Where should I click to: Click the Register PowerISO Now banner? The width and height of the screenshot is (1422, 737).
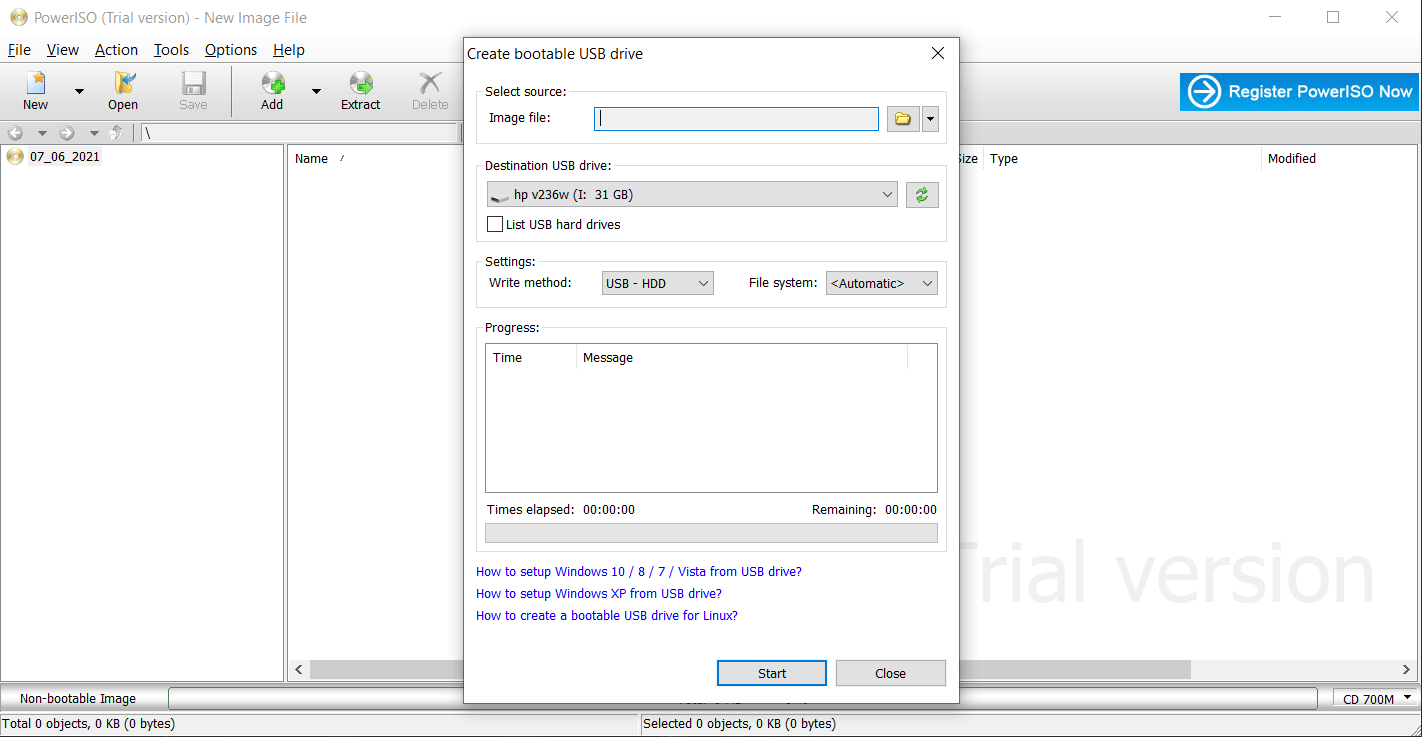[x=1299, y=92]
